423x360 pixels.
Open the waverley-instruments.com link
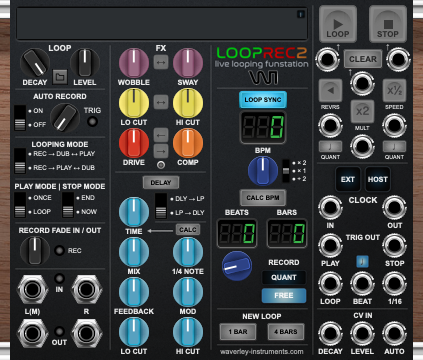[262, 352]
